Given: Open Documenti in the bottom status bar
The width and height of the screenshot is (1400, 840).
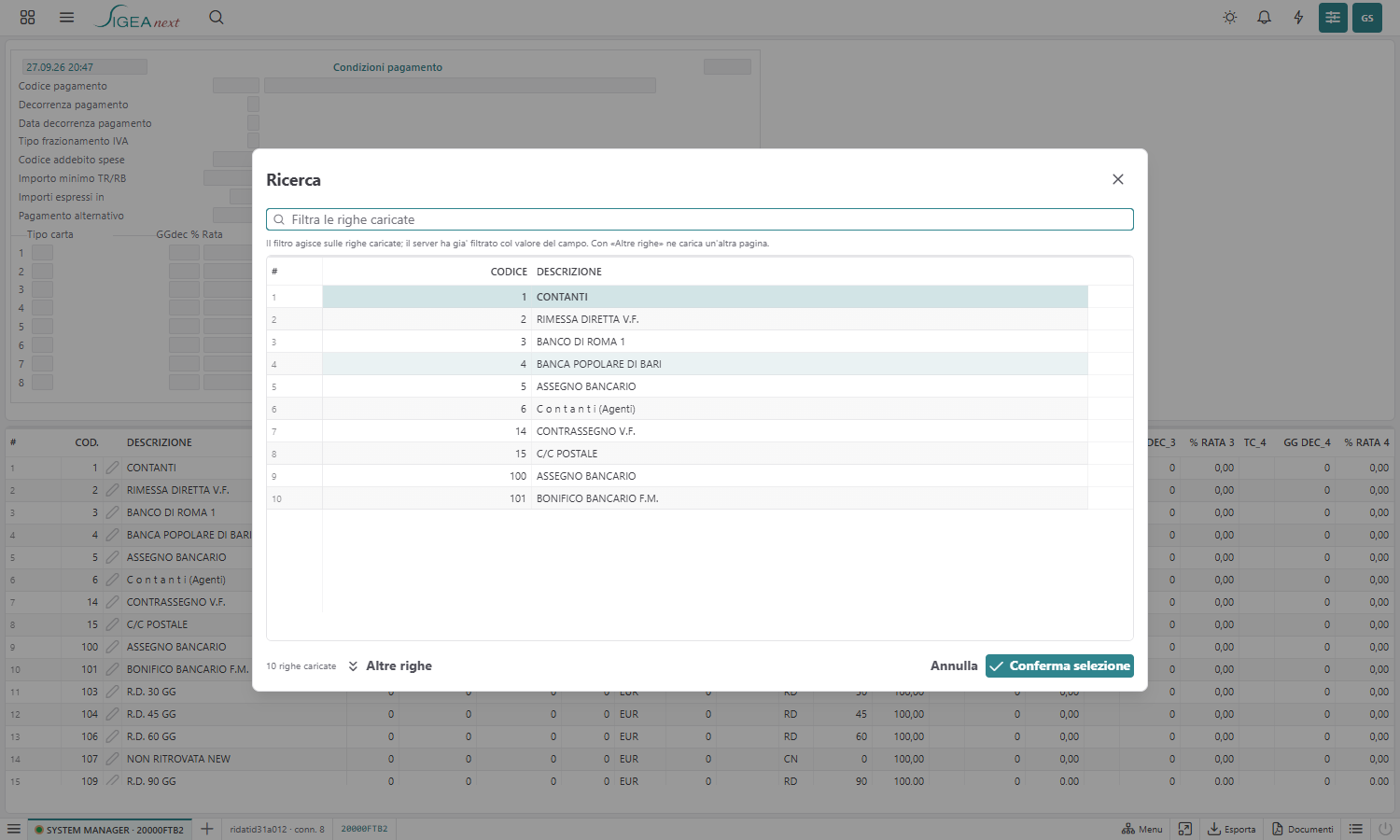Looking at the screenshot, I should [1303, 829].
